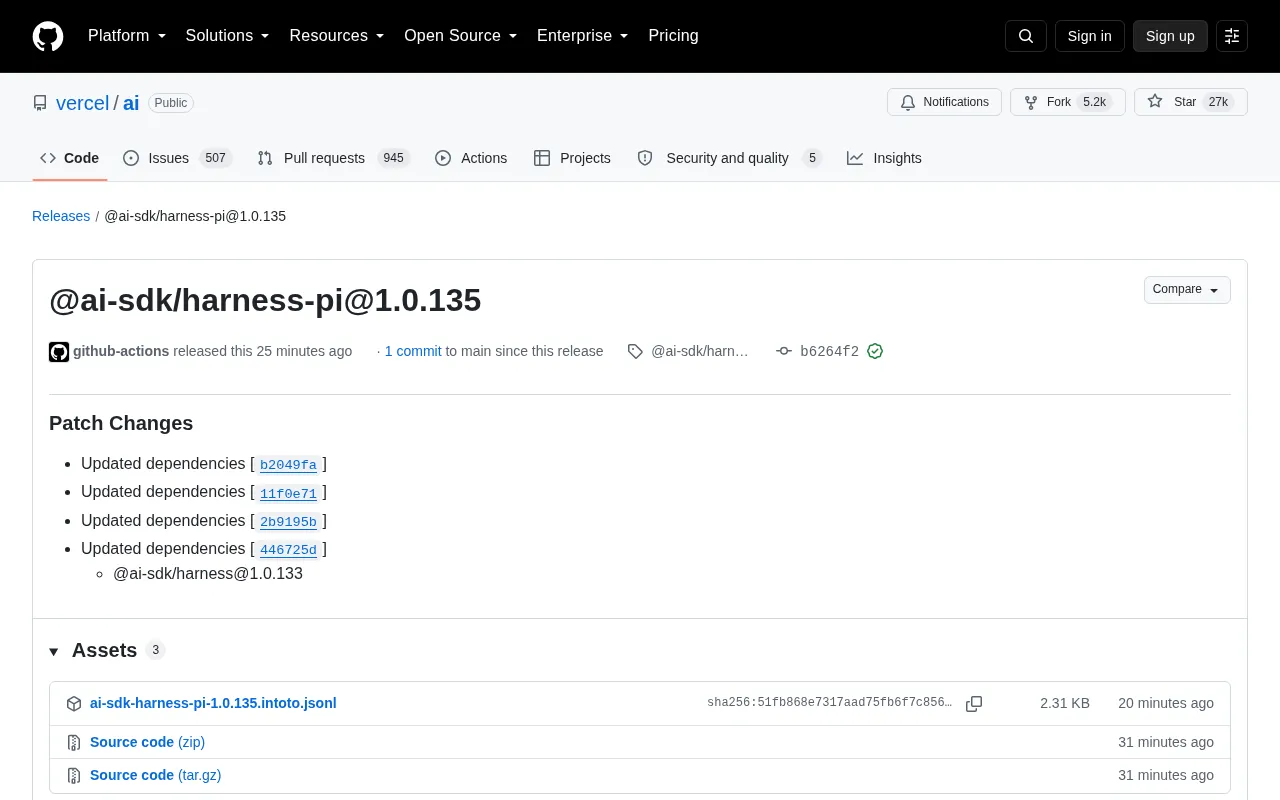Click the file icon for Source code (tar.gz)
1280x800 pixels.
click(x=74, y=776)
